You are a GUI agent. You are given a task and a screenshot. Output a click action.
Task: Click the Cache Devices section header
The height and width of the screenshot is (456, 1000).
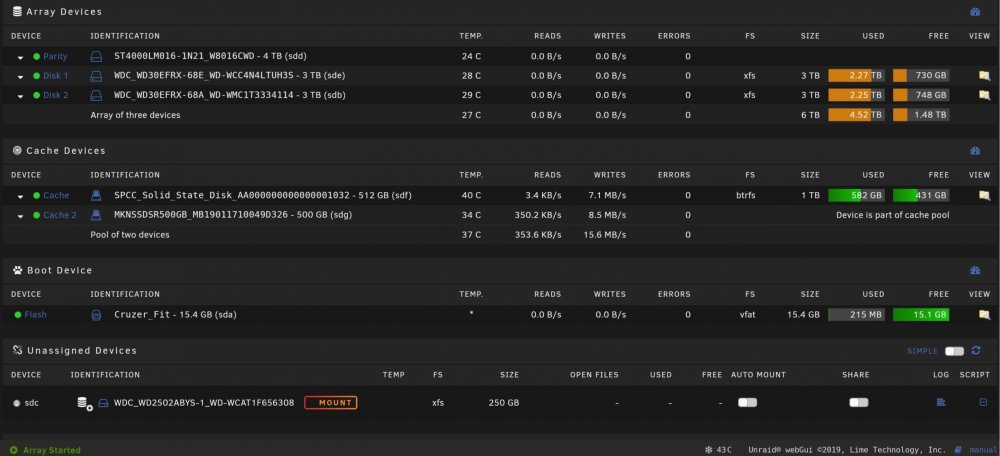point(66,151)
